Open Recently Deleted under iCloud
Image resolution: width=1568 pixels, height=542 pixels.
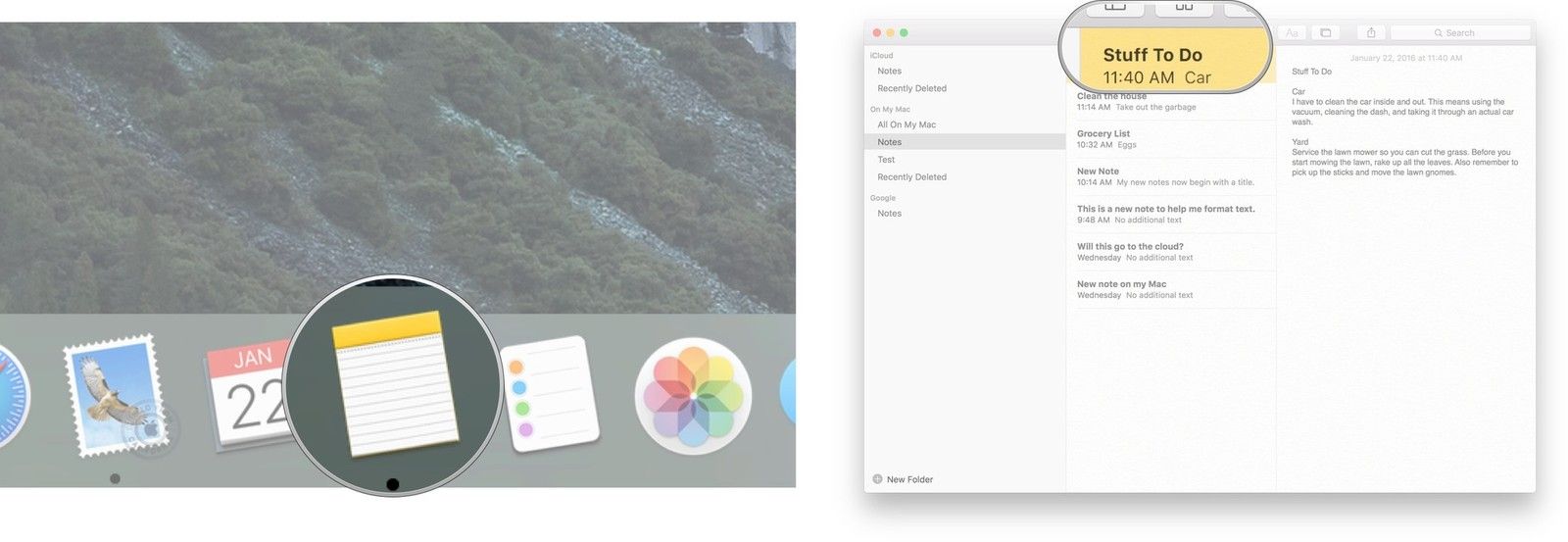coord(964,88)
